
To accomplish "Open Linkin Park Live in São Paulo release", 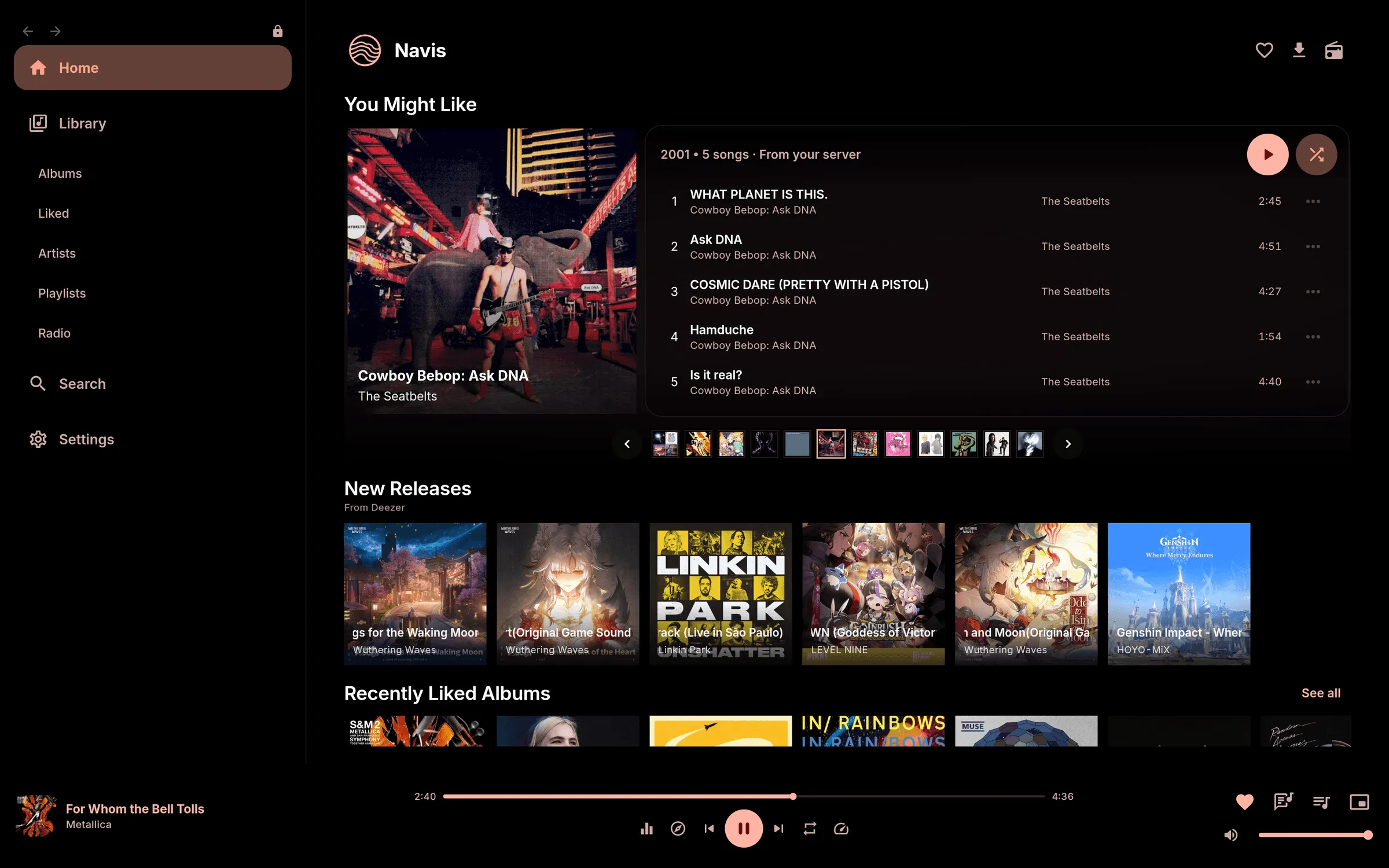I will pyautogui.click(x=721, y=594).
